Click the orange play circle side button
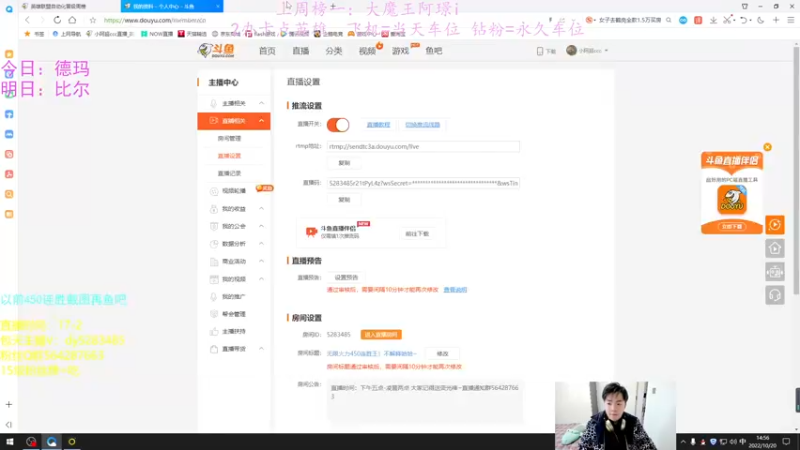The image size is (800, 450). click(774, 224)
